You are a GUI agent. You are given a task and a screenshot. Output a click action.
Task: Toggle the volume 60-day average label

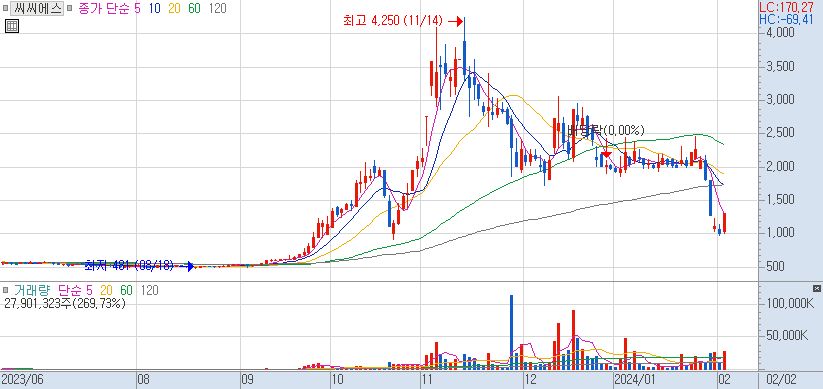tap(126, 290)
